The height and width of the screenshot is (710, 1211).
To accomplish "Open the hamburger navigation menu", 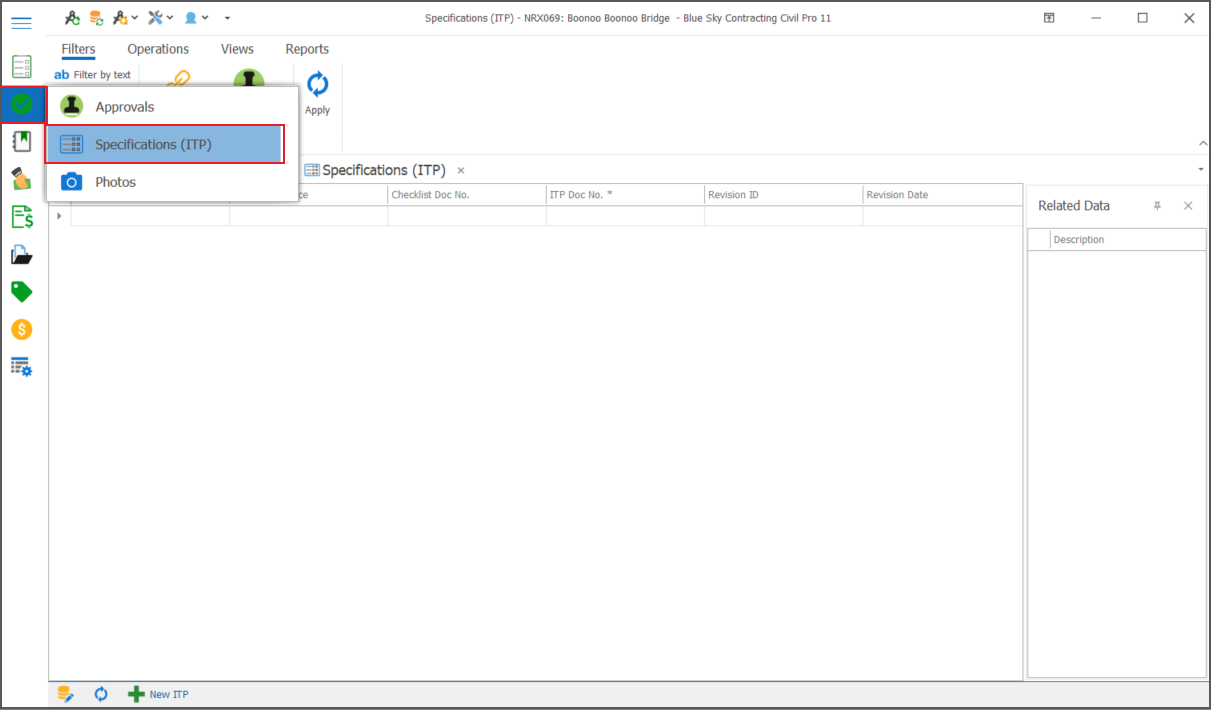I will (21, 23).
